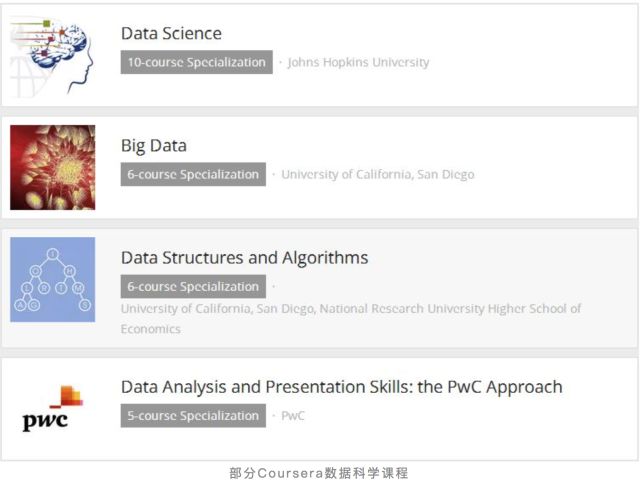
Task: Open Data Structures and Algorithms title
Action: click(x=244, y=257)
